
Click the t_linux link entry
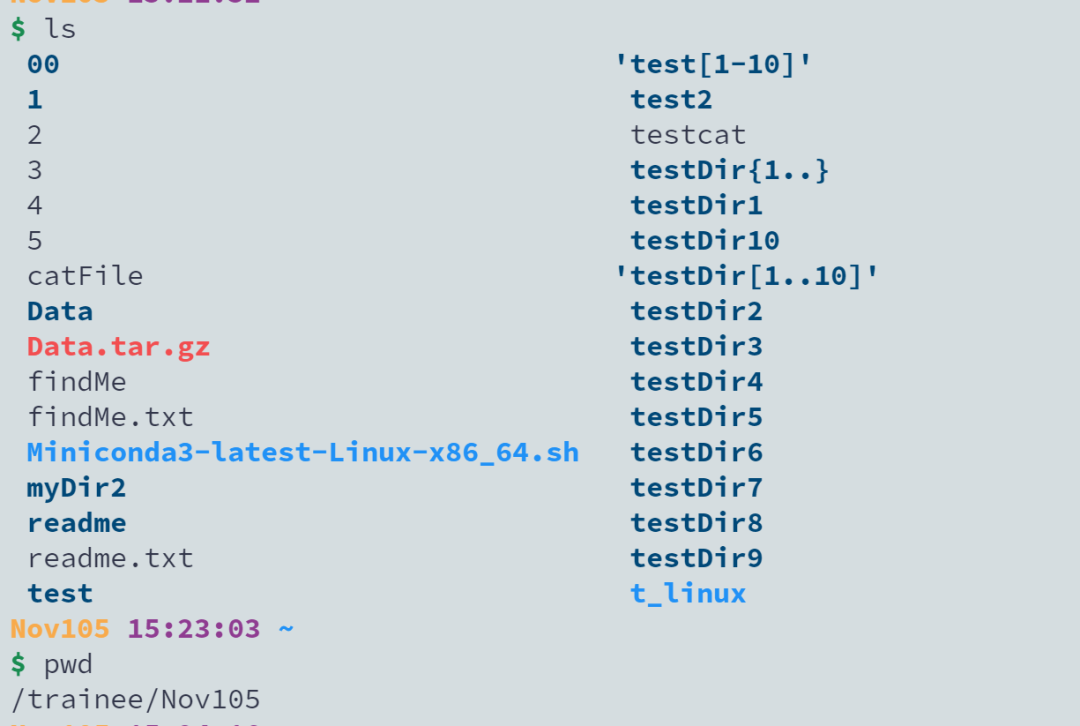tap(688, 594)
